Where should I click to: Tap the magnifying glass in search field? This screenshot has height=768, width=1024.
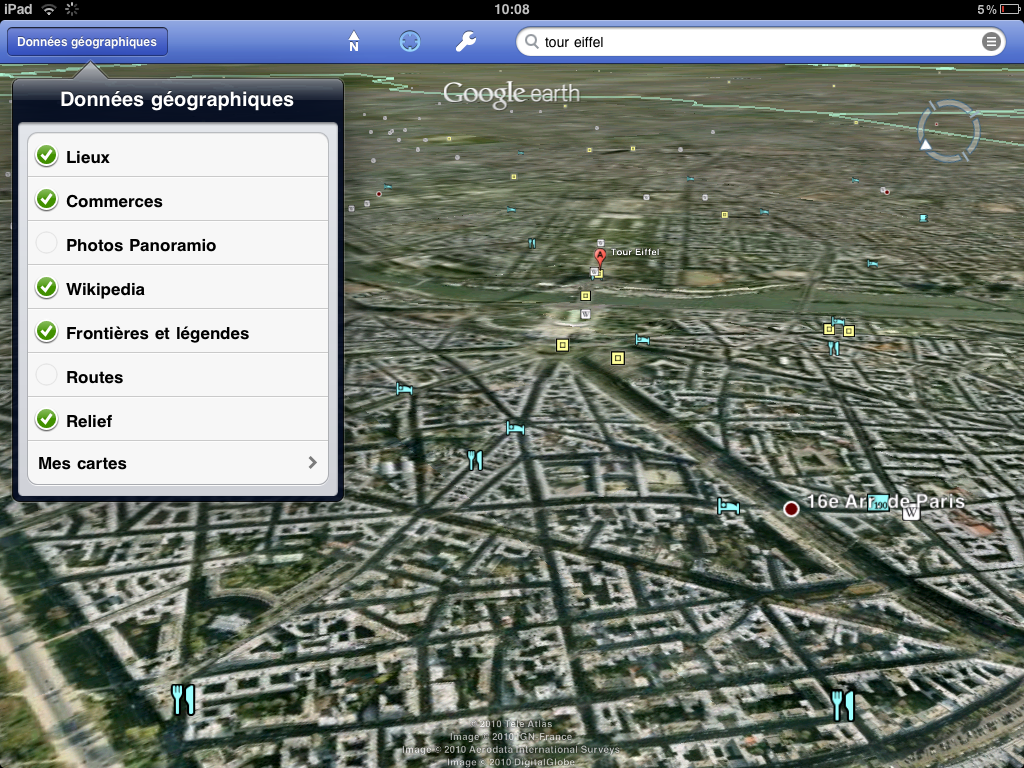[532, 42]
